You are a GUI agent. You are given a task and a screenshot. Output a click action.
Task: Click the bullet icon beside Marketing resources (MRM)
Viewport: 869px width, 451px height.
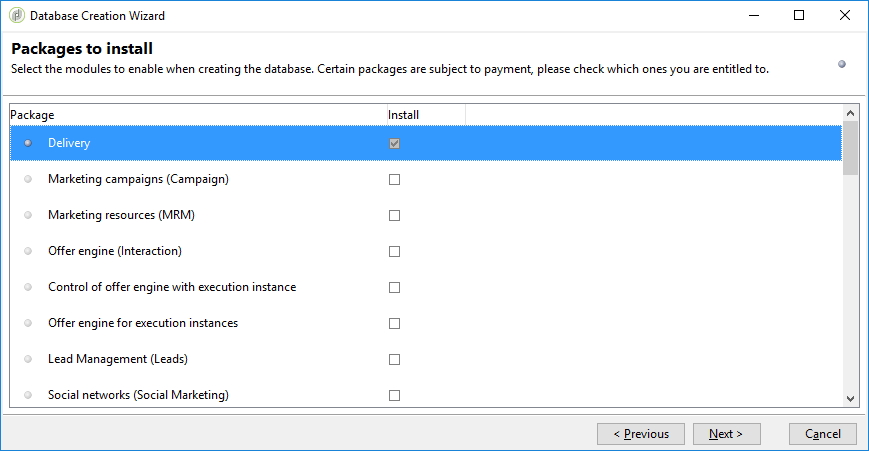coord(28,215)
